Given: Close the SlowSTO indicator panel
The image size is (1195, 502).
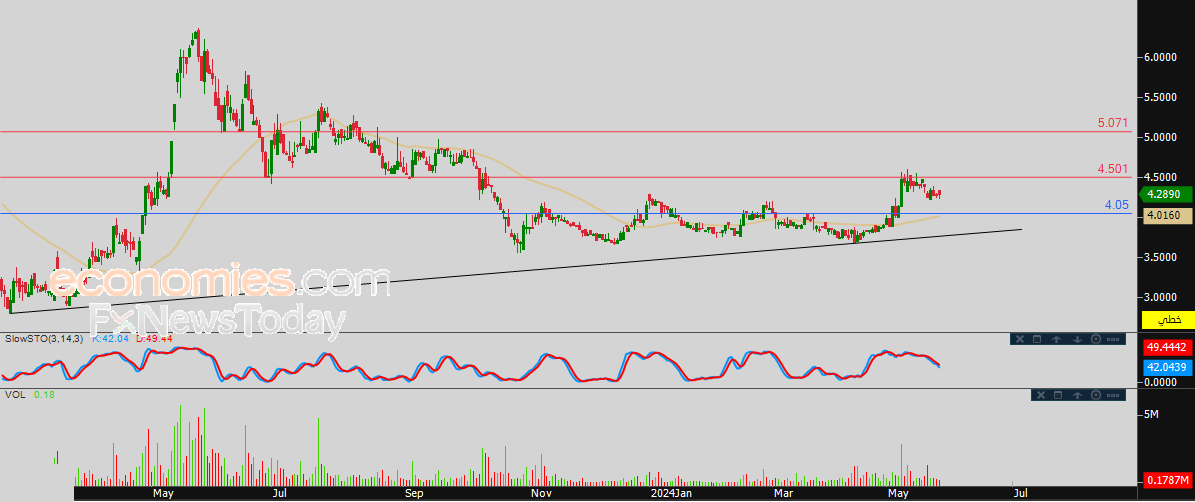Looking at the screenshot, I should pos(1020,339).
